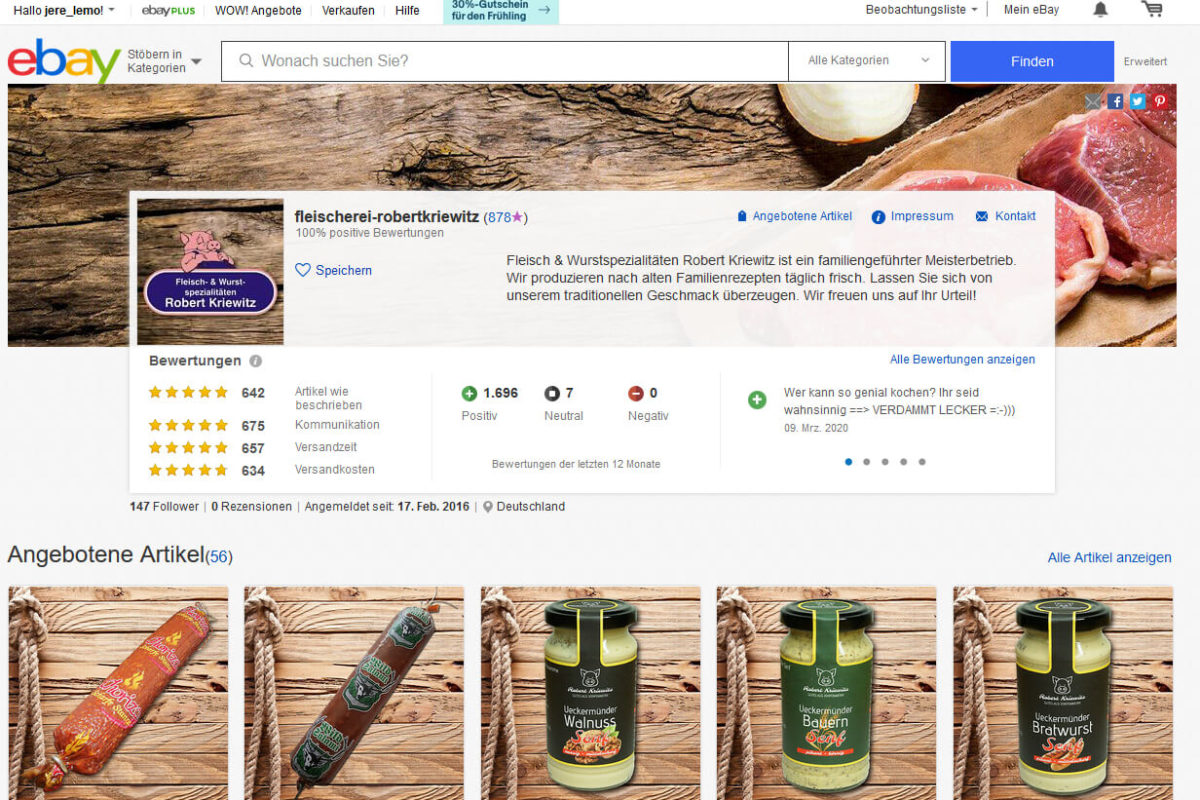
Task: Open the Walnuss Senf jar thumbnail
Action: pos(590,693)
